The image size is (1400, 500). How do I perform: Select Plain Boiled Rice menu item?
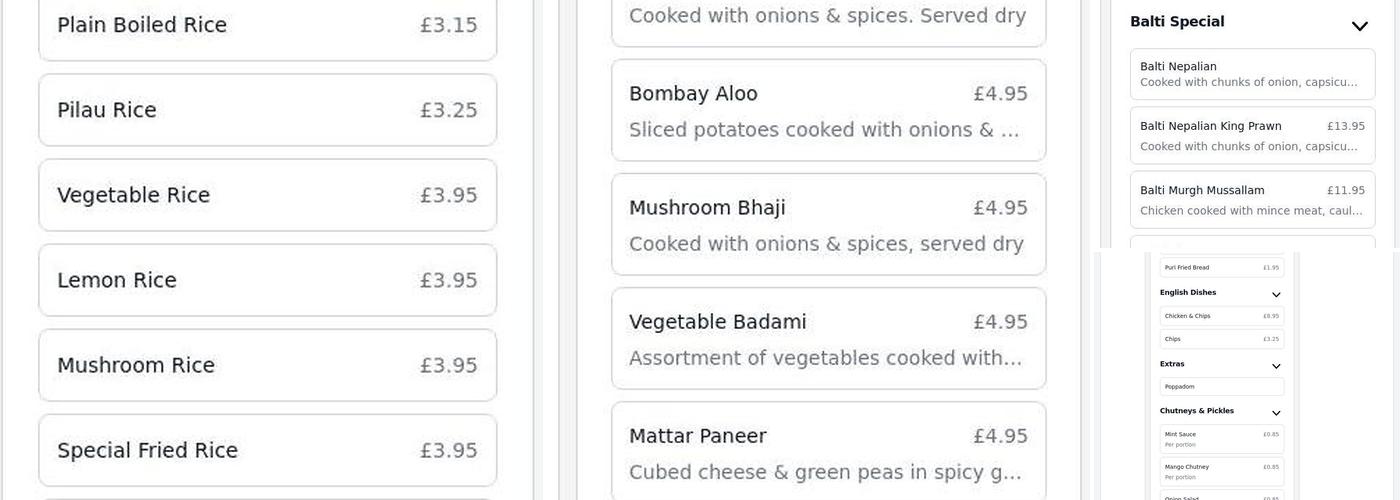[267, 26]
